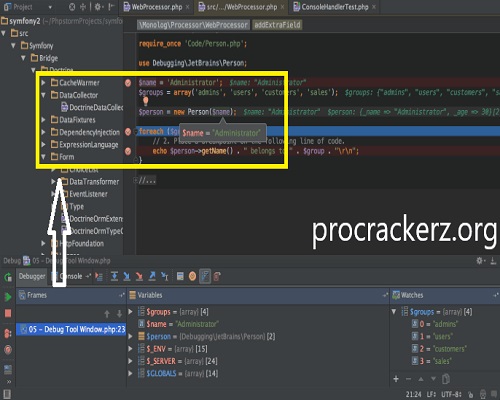Expand the CacheWarmer folder

coord(43,82)
